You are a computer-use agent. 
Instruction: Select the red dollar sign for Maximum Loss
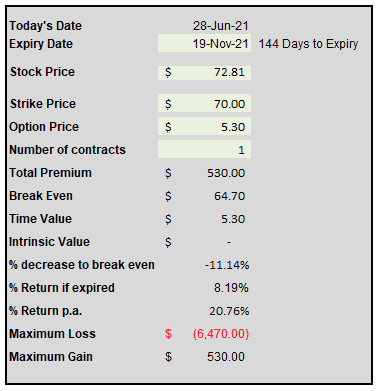tap(168, 334)
